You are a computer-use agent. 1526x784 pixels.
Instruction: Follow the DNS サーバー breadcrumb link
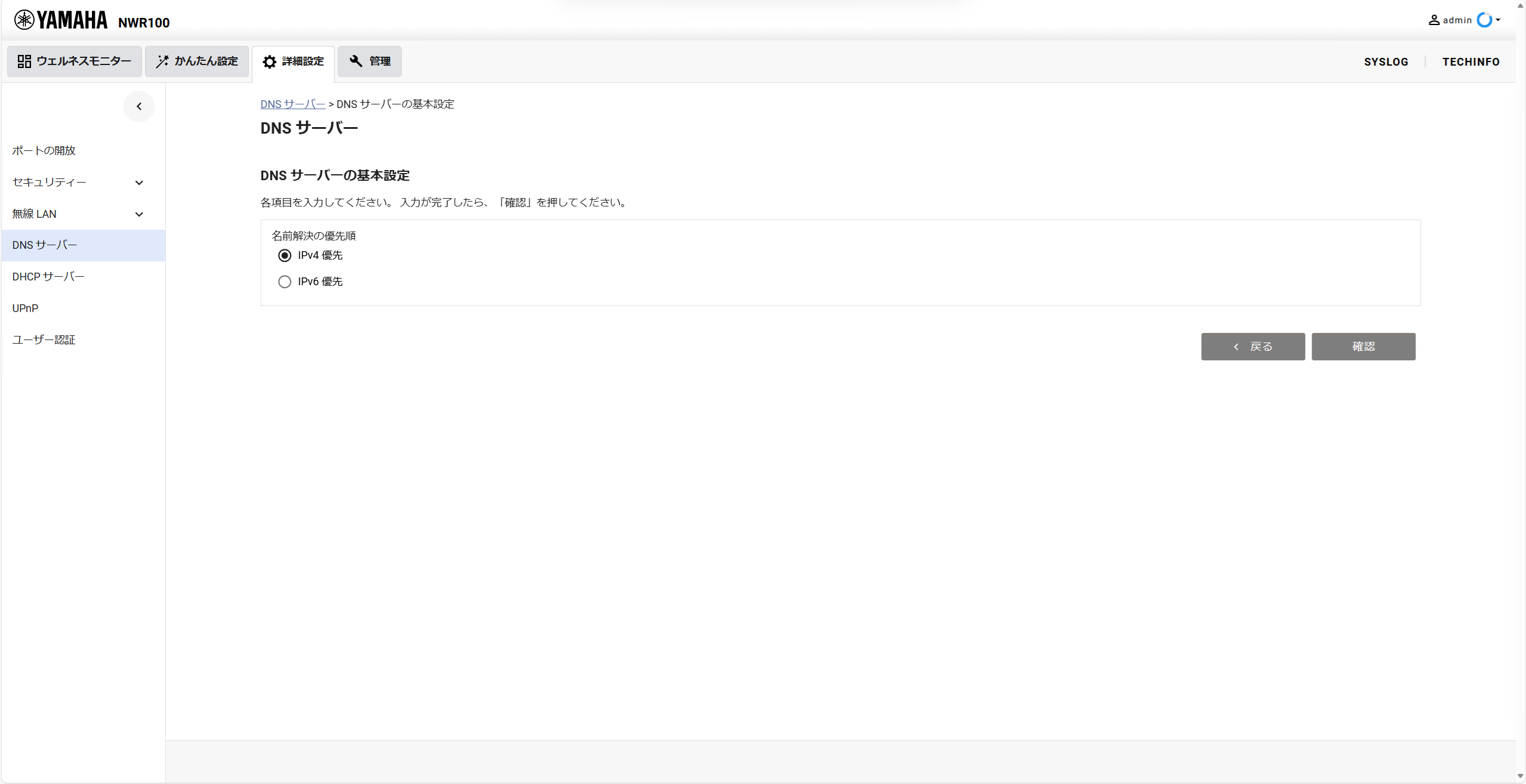pyautogui.click(x=292, y=104)
